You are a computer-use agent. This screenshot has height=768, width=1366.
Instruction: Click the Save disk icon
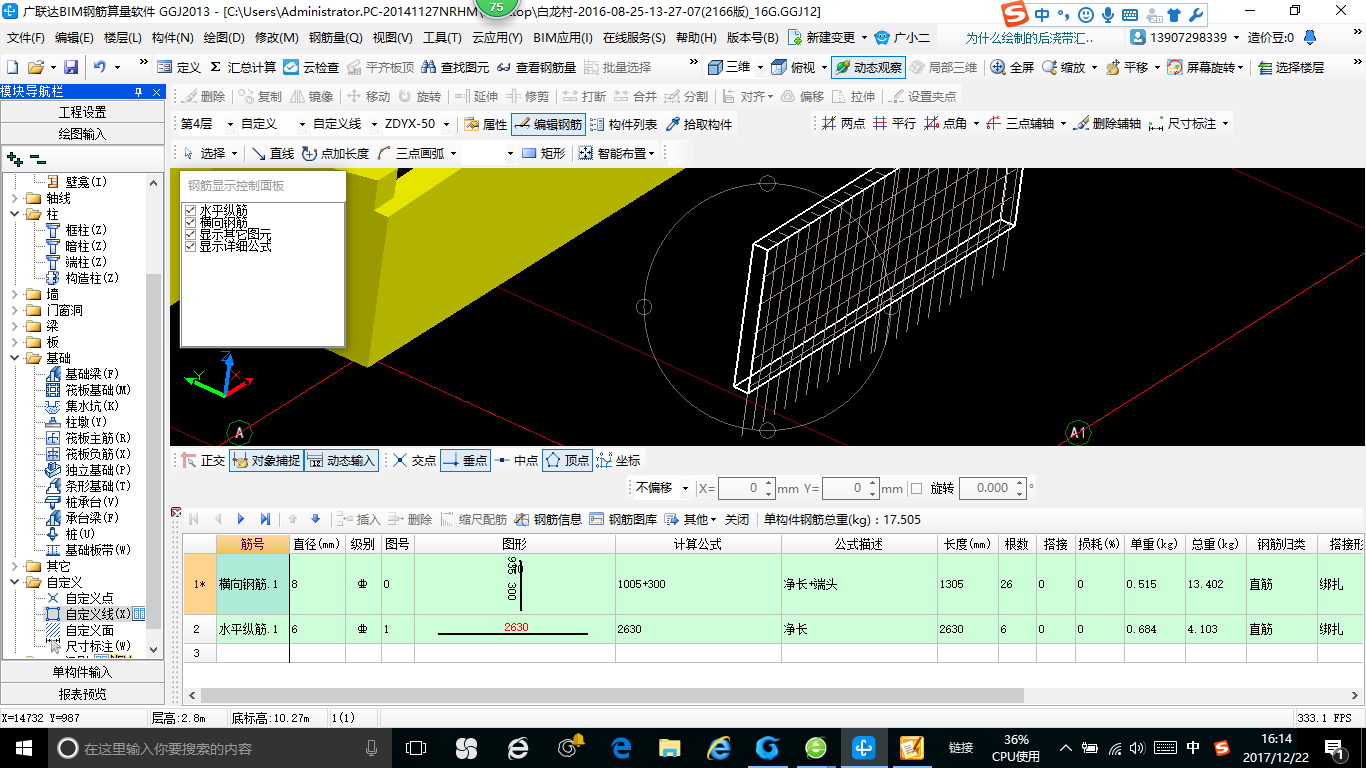[x=71, y=67]
